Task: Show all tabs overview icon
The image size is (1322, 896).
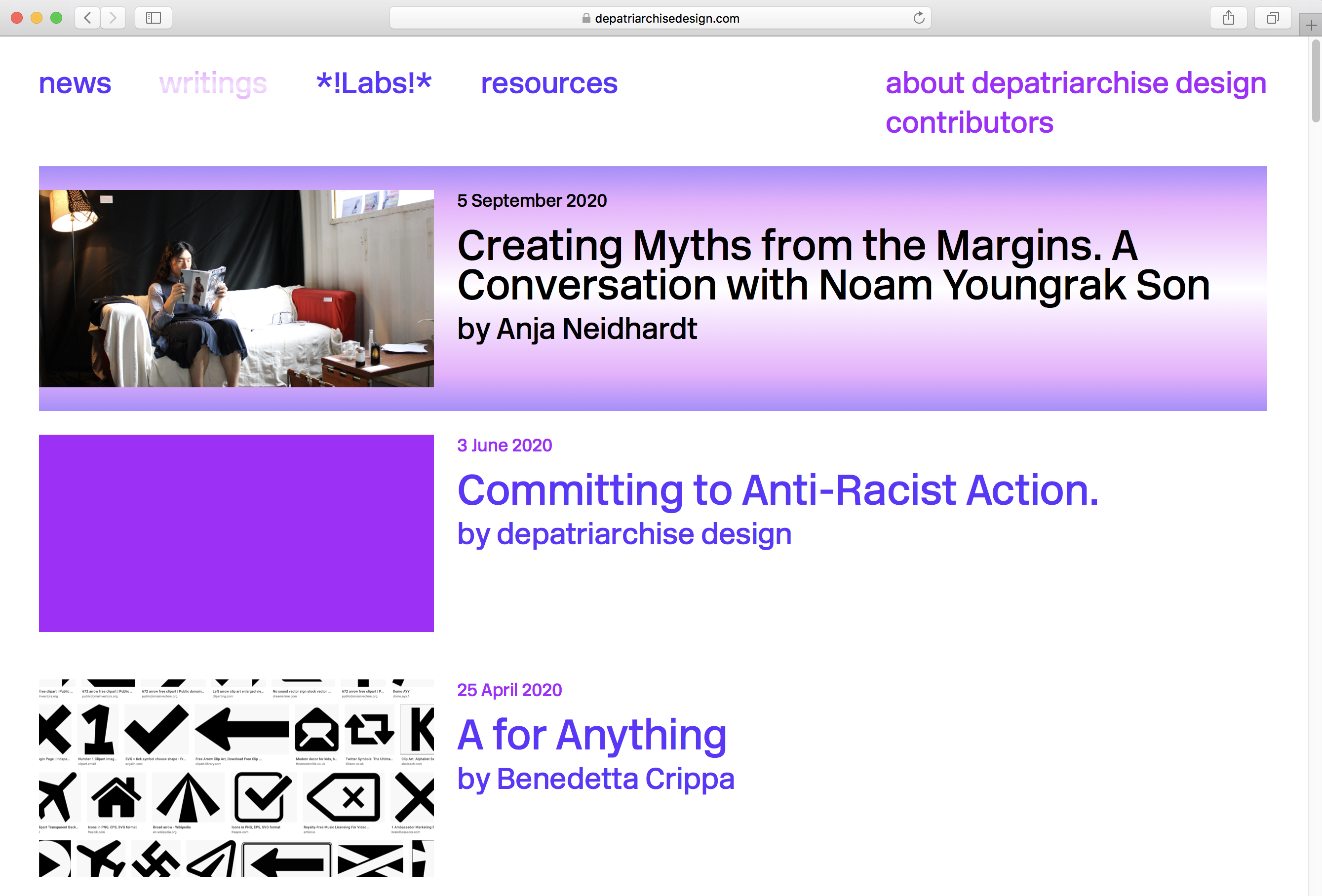Action: [x=1273, y=18]
